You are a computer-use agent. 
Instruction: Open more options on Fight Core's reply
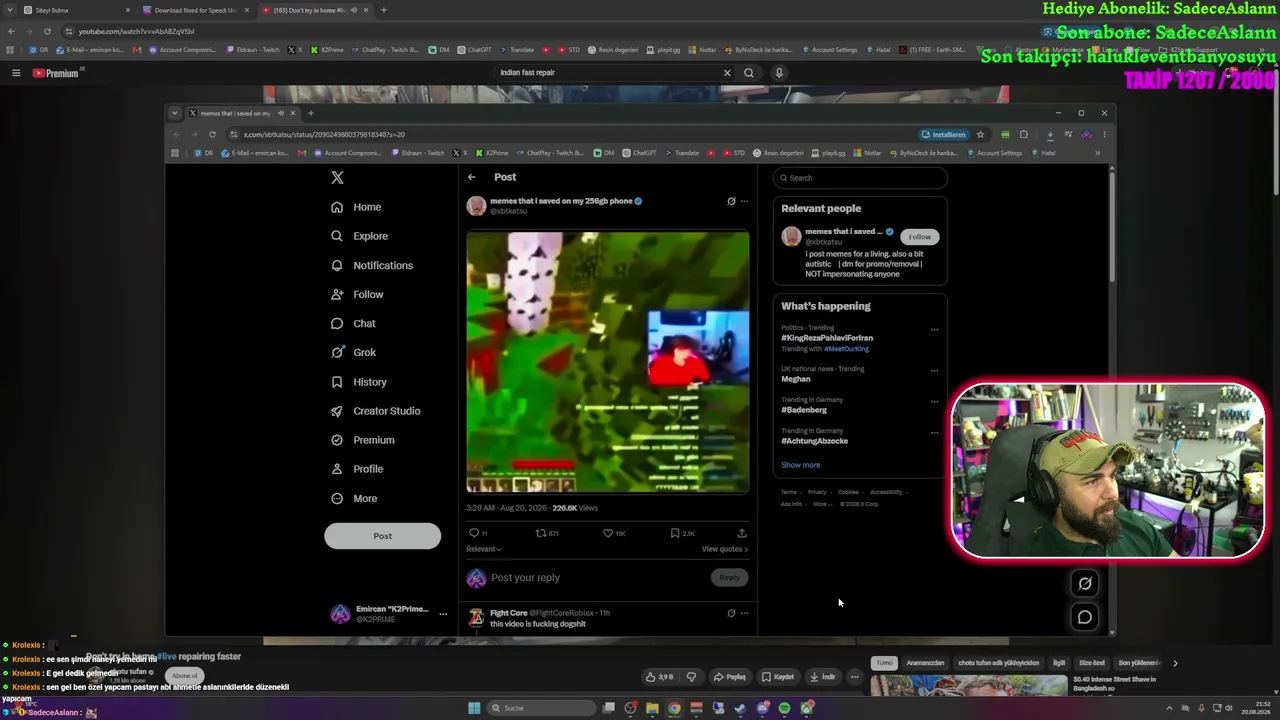(x=744, y=613)
